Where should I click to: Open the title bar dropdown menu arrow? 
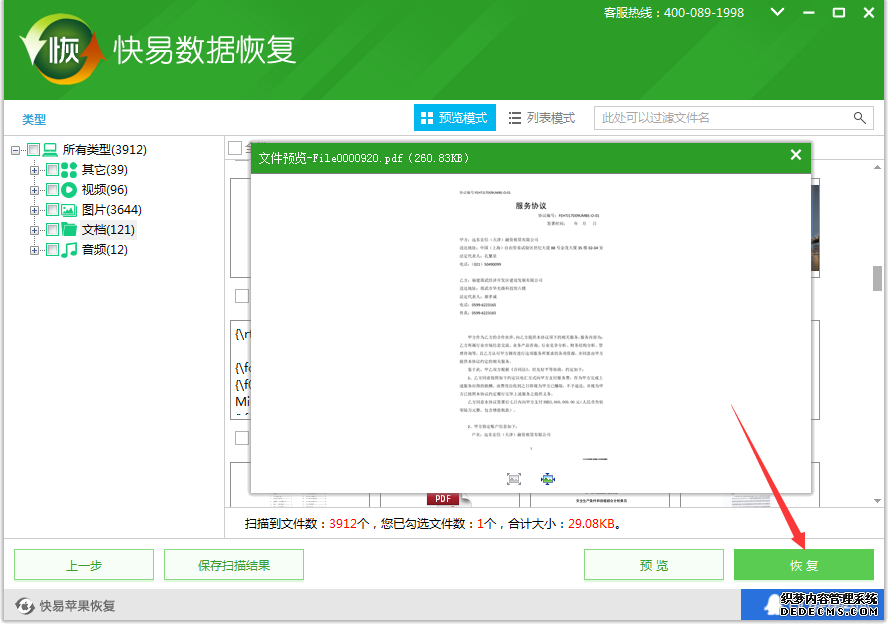(x=776, y=12)
